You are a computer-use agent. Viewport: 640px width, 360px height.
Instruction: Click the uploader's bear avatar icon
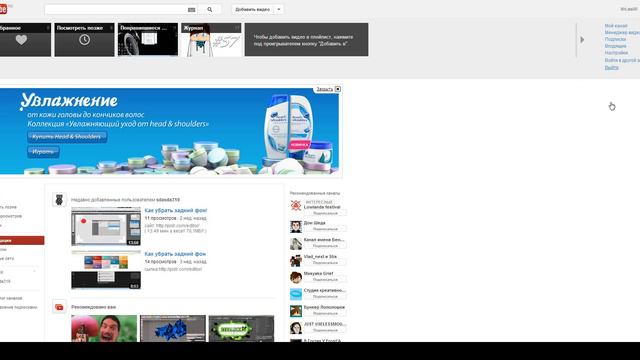(59, 200)
